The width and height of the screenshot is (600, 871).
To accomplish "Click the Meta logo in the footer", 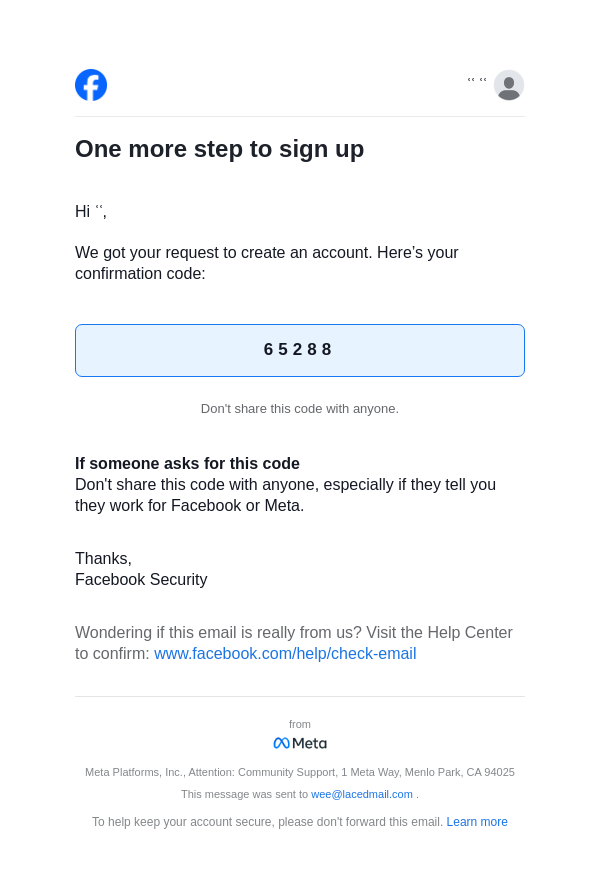I will click(300, 743).
